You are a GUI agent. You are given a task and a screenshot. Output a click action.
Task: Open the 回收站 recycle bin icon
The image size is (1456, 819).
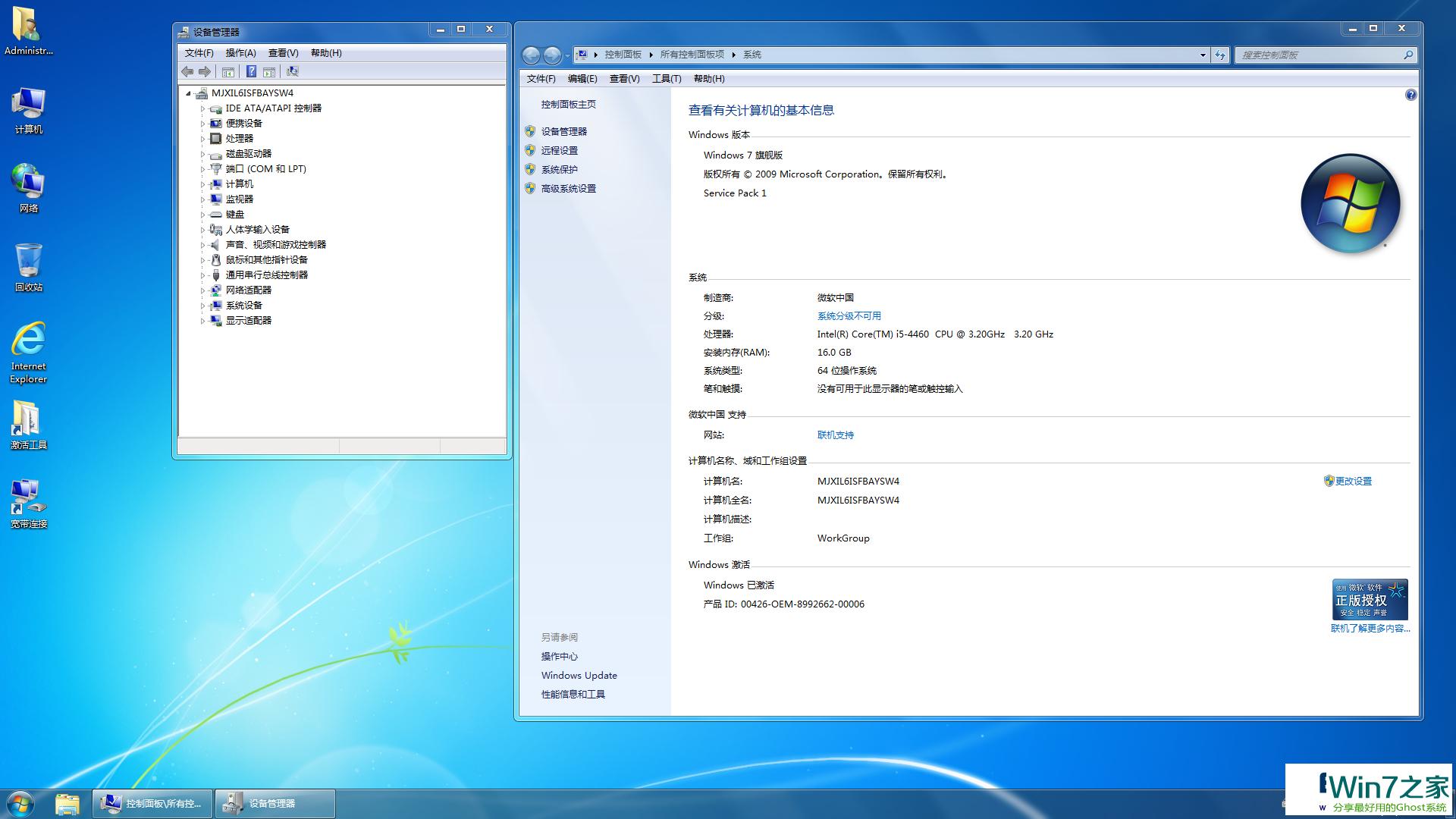click(29, 267)
